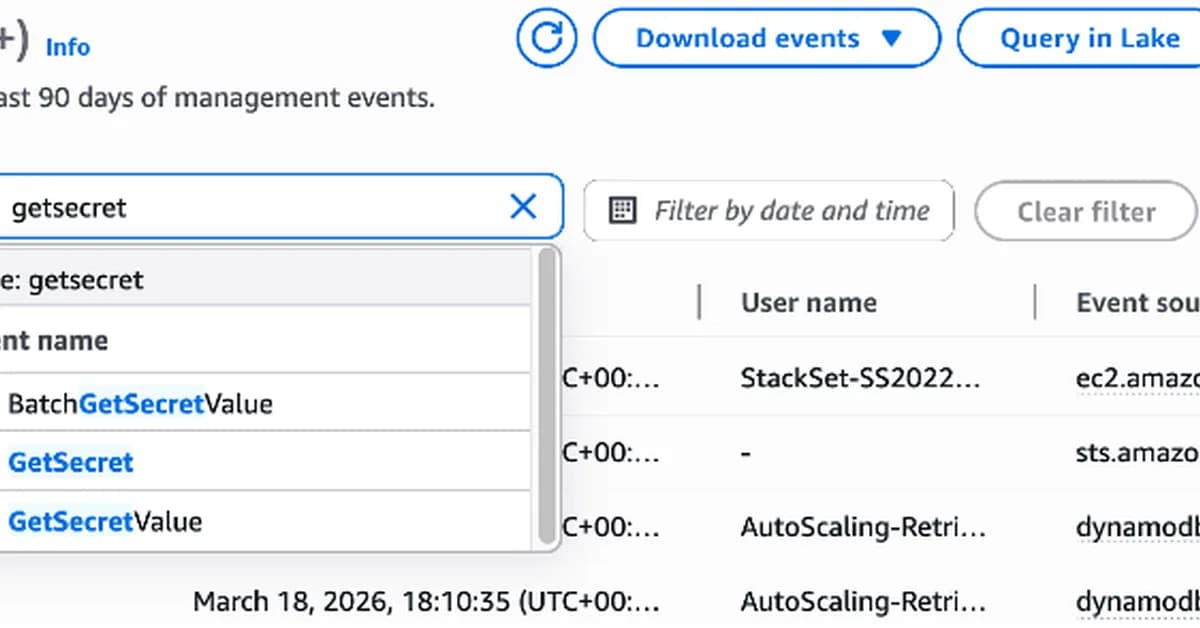Open the Info link
1200x628 pixels.
click(x=68, y=47)
